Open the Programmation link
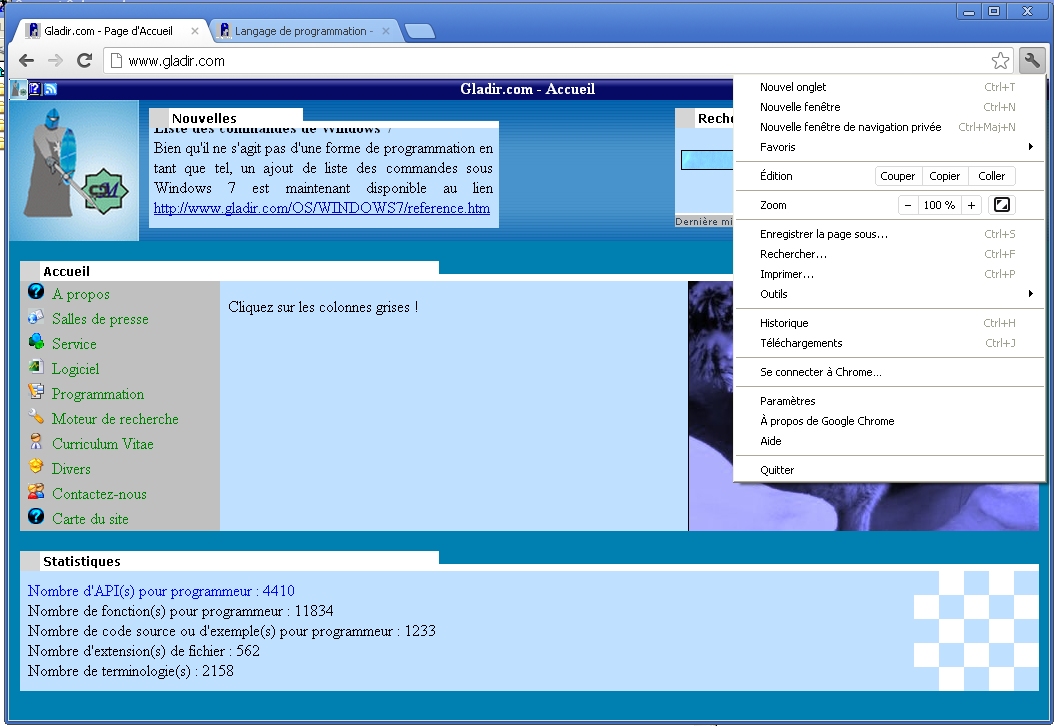Image resolution: width=1054 pixels, height=726 pixels. click(x=97, y=394)
